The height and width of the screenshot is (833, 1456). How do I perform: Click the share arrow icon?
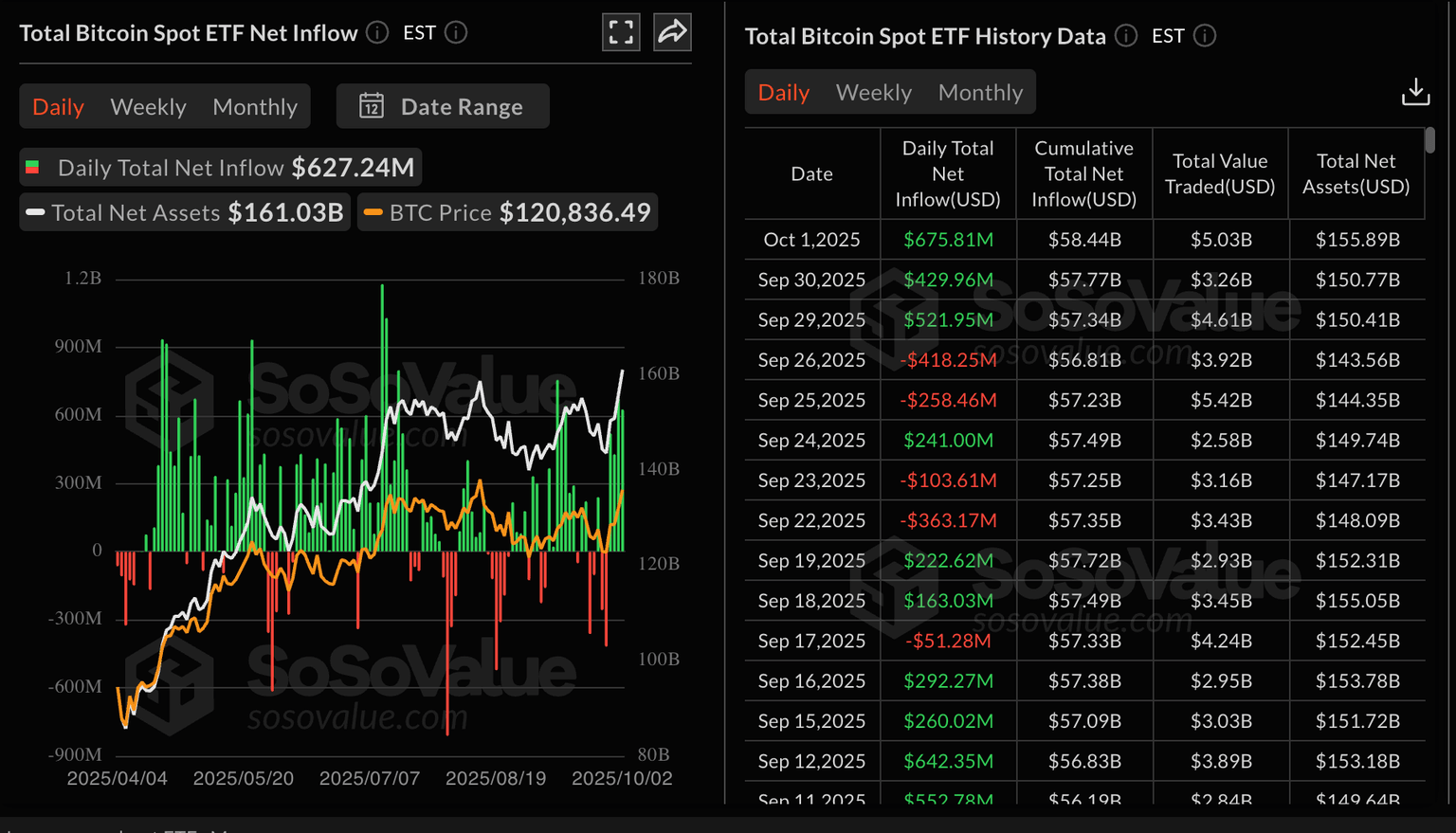click(x=672, y=32)
